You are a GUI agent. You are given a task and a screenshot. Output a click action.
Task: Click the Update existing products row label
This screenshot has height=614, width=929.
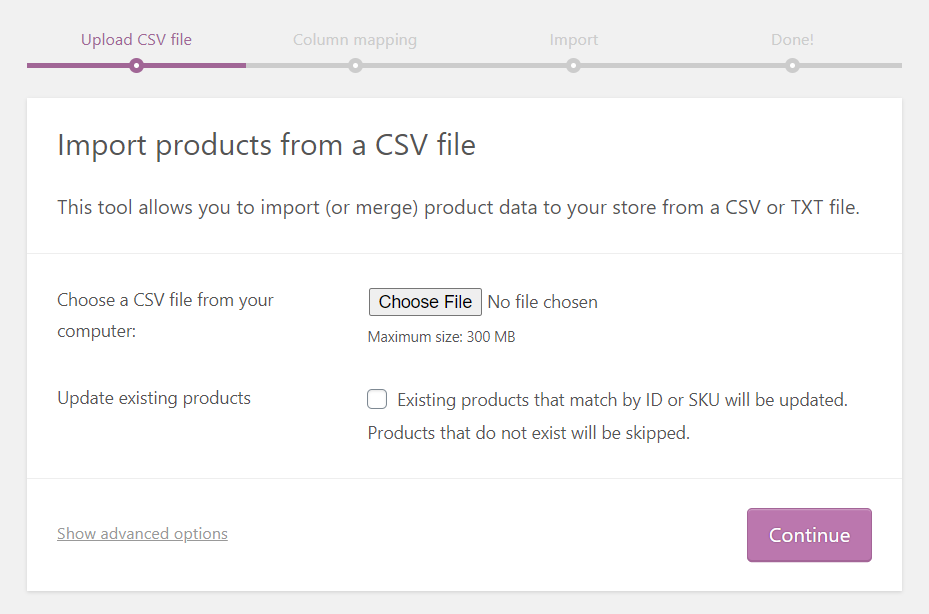(x=154, y=398)
